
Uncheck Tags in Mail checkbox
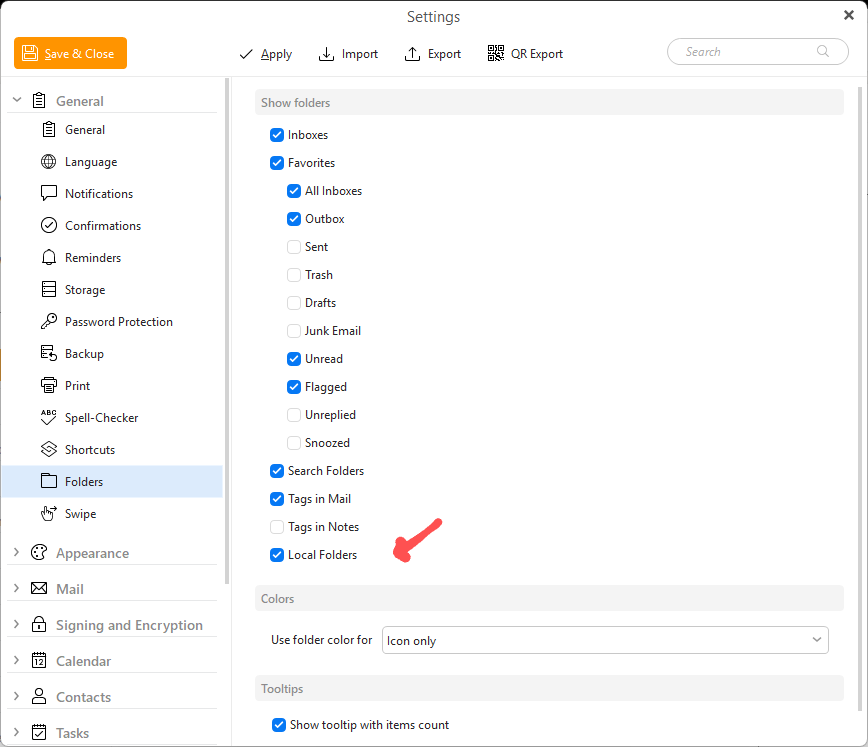pyautogui.click(x=277, y=499)
